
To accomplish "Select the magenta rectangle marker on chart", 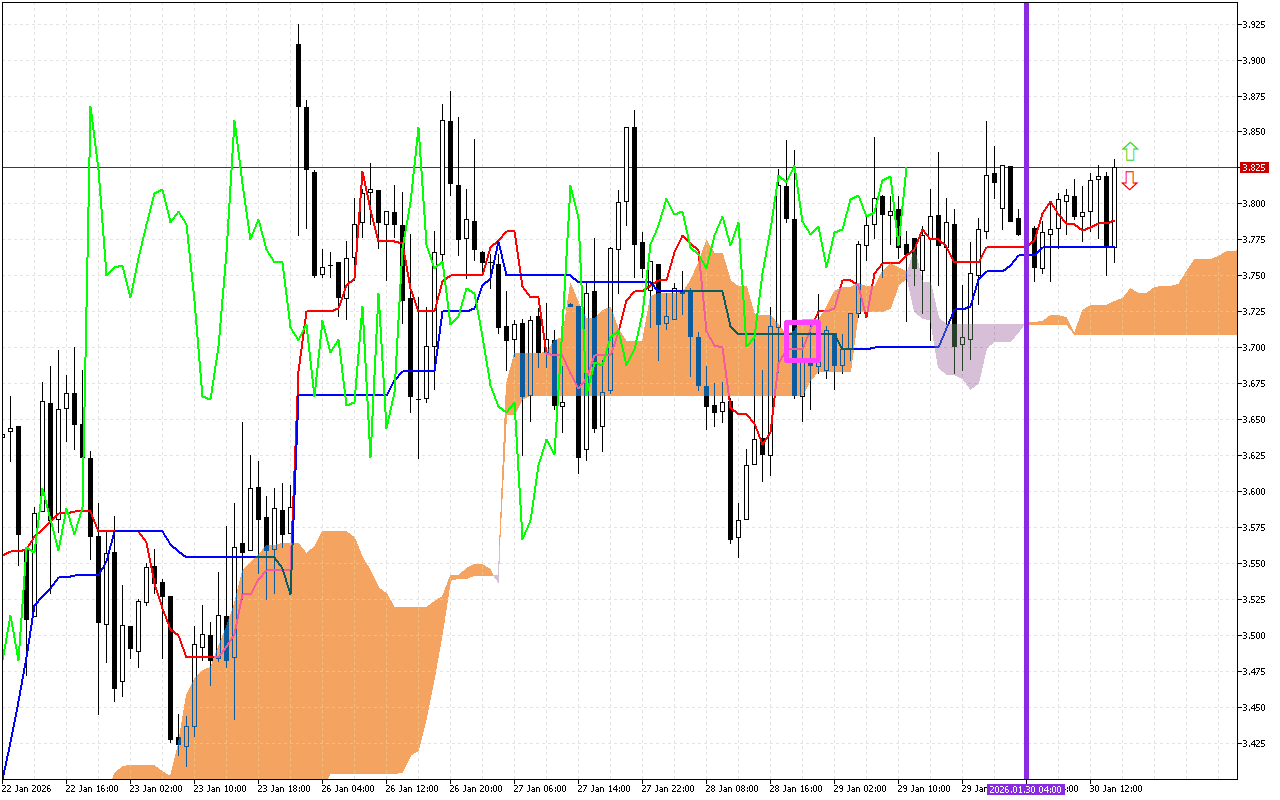I will tap(802, 341).
